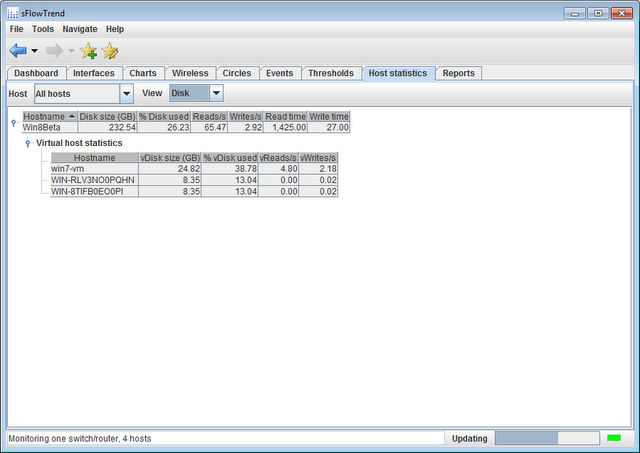Switch to the Thresholds tab
640x453 pixels.
(330, 73)
